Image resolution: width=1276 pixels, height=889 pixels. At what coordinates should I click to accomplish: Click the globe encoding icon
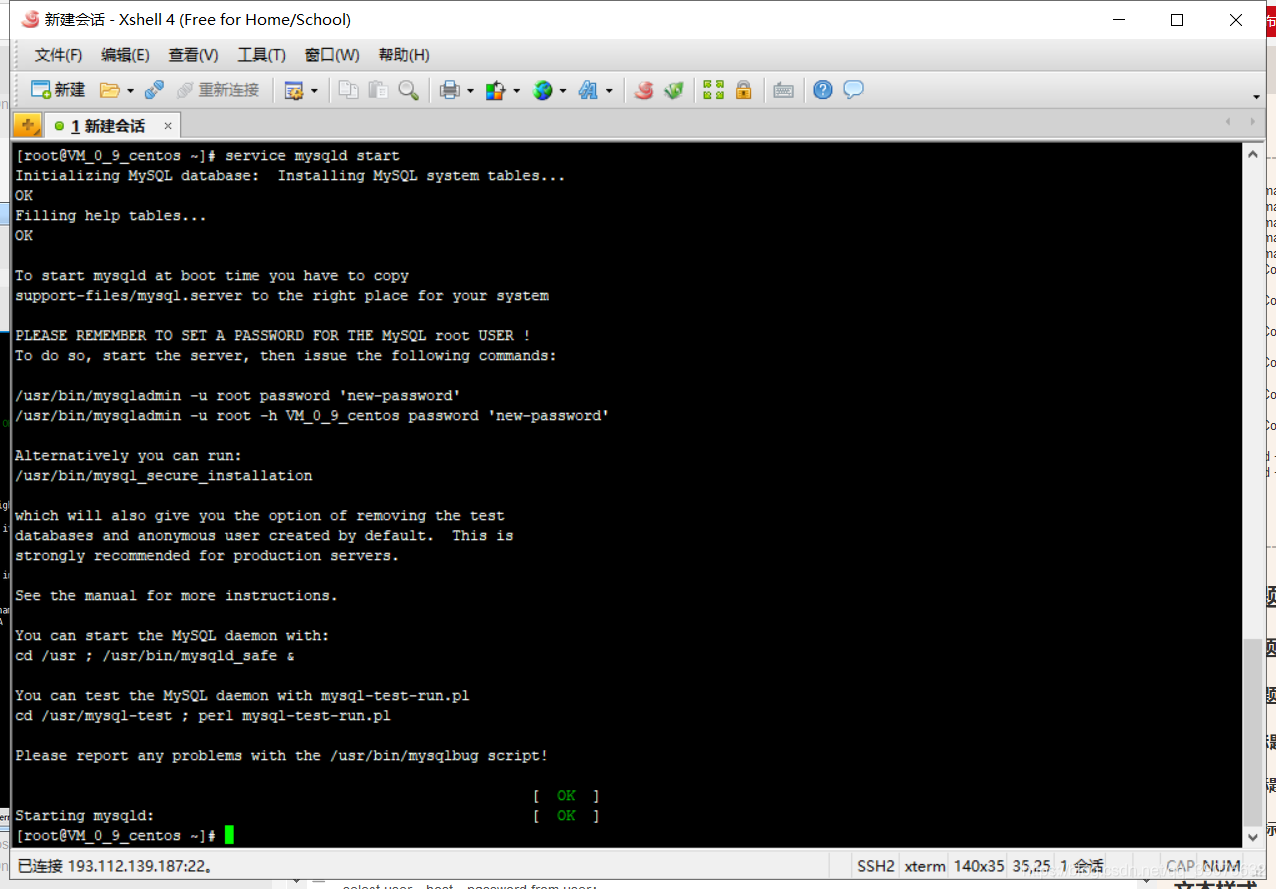[x=542, y=90]
